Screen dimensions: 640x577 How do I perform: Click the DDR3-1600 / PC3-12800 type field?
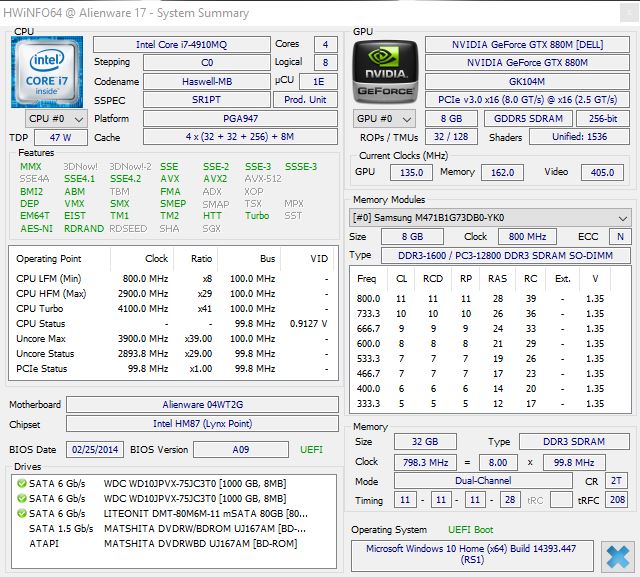pyautogui.click(x=505, y=255)
